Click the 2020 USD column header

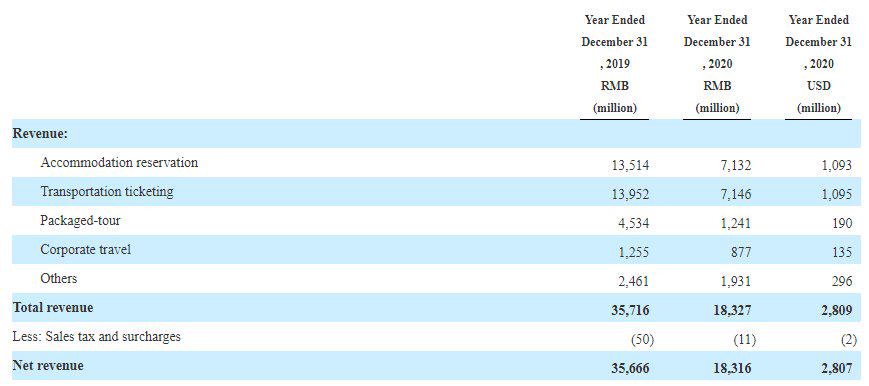point(818,64)
